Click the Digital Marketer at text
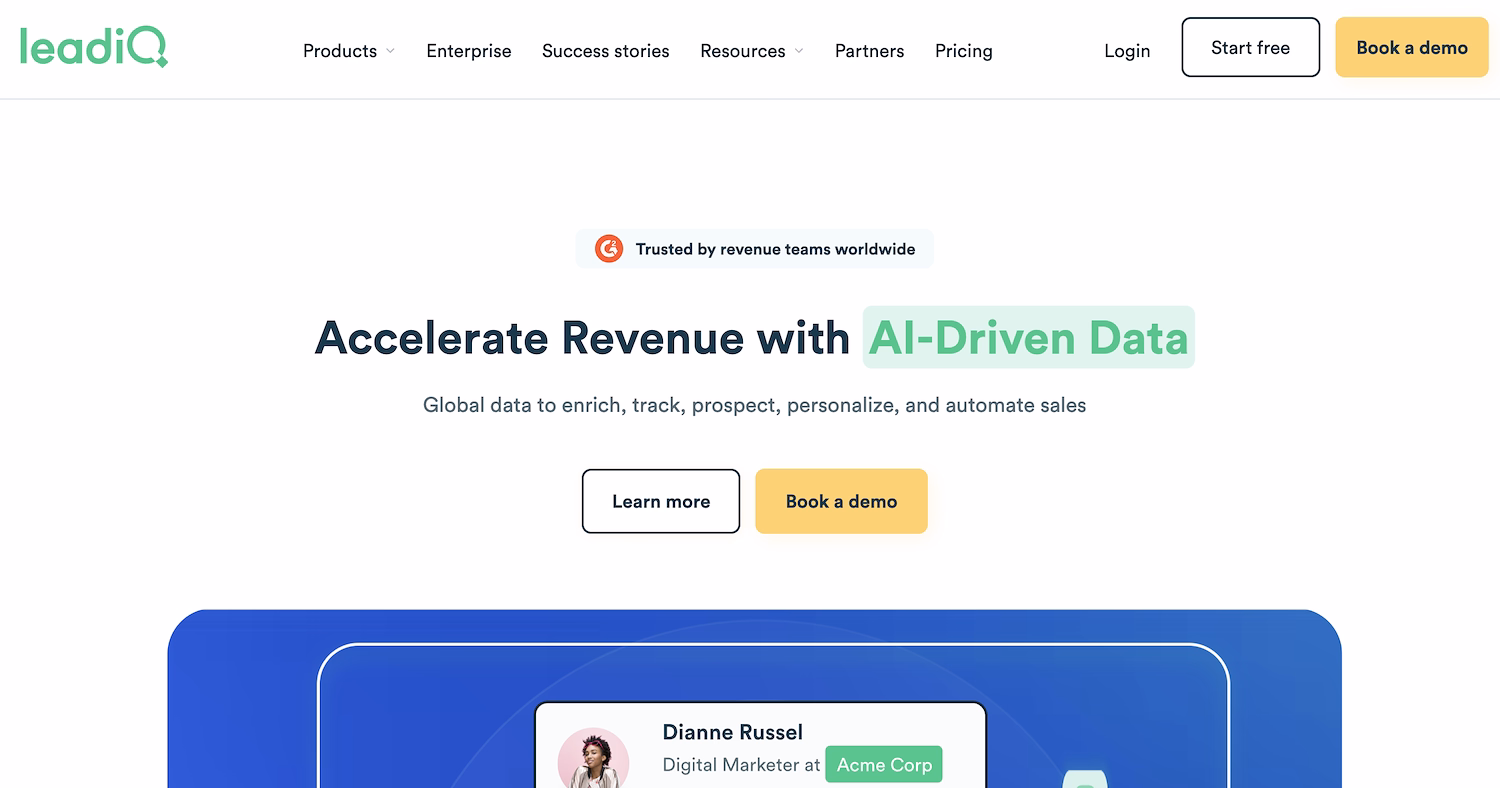Viewport: 1500px width, 788px height. click(x=741, y=765)
